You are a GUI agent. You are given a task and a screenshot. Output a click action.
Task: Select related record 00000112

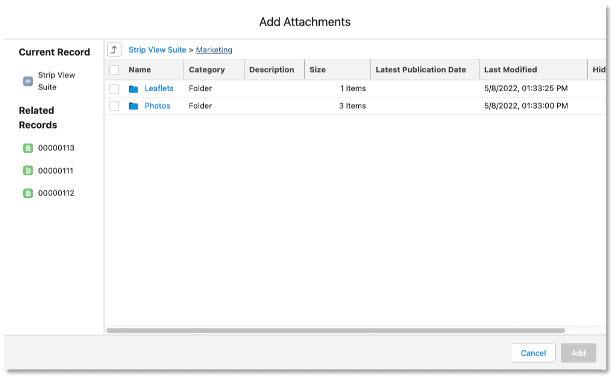point(56,193)
